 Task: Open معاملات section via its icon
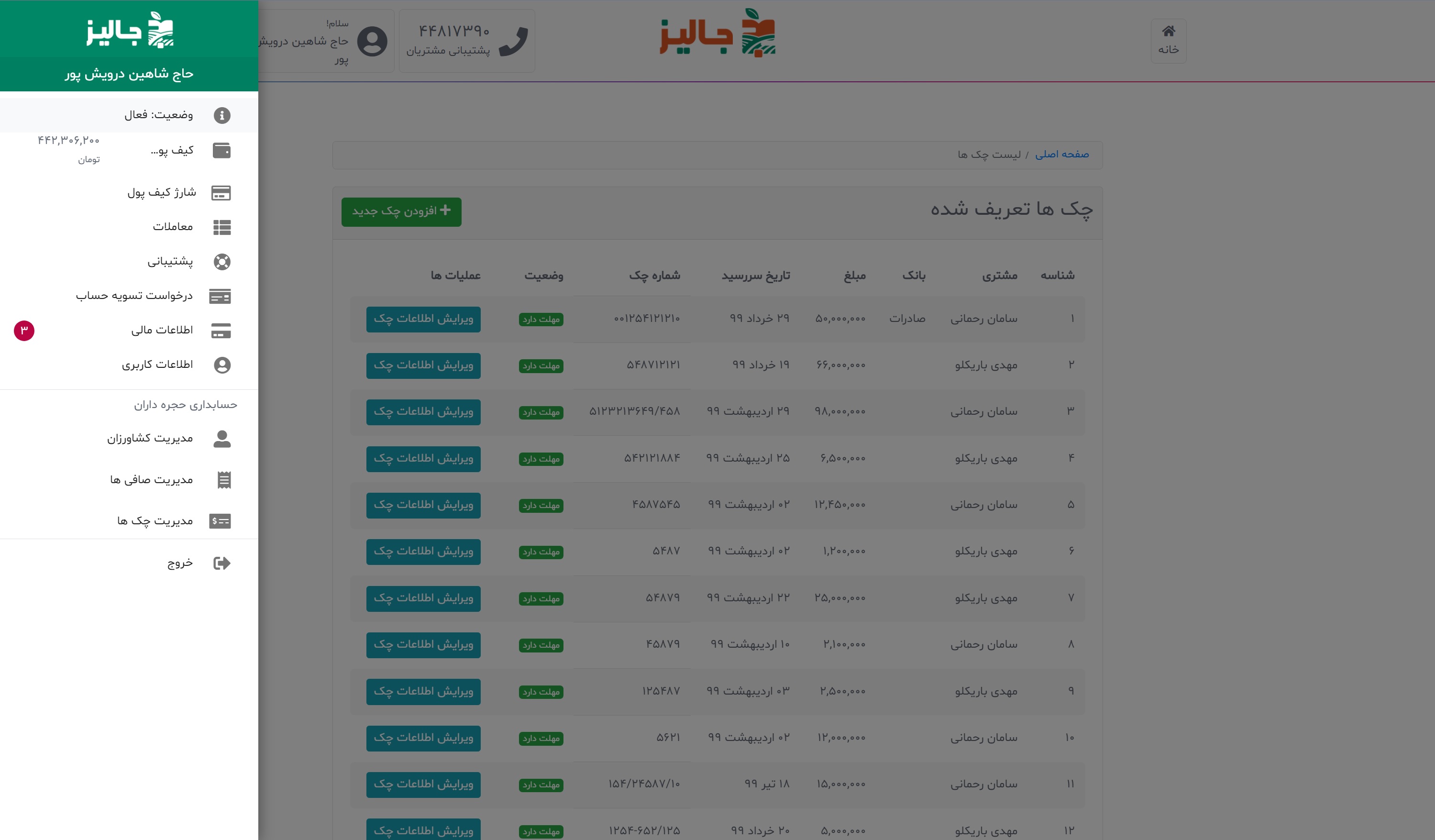click(221, 226)
